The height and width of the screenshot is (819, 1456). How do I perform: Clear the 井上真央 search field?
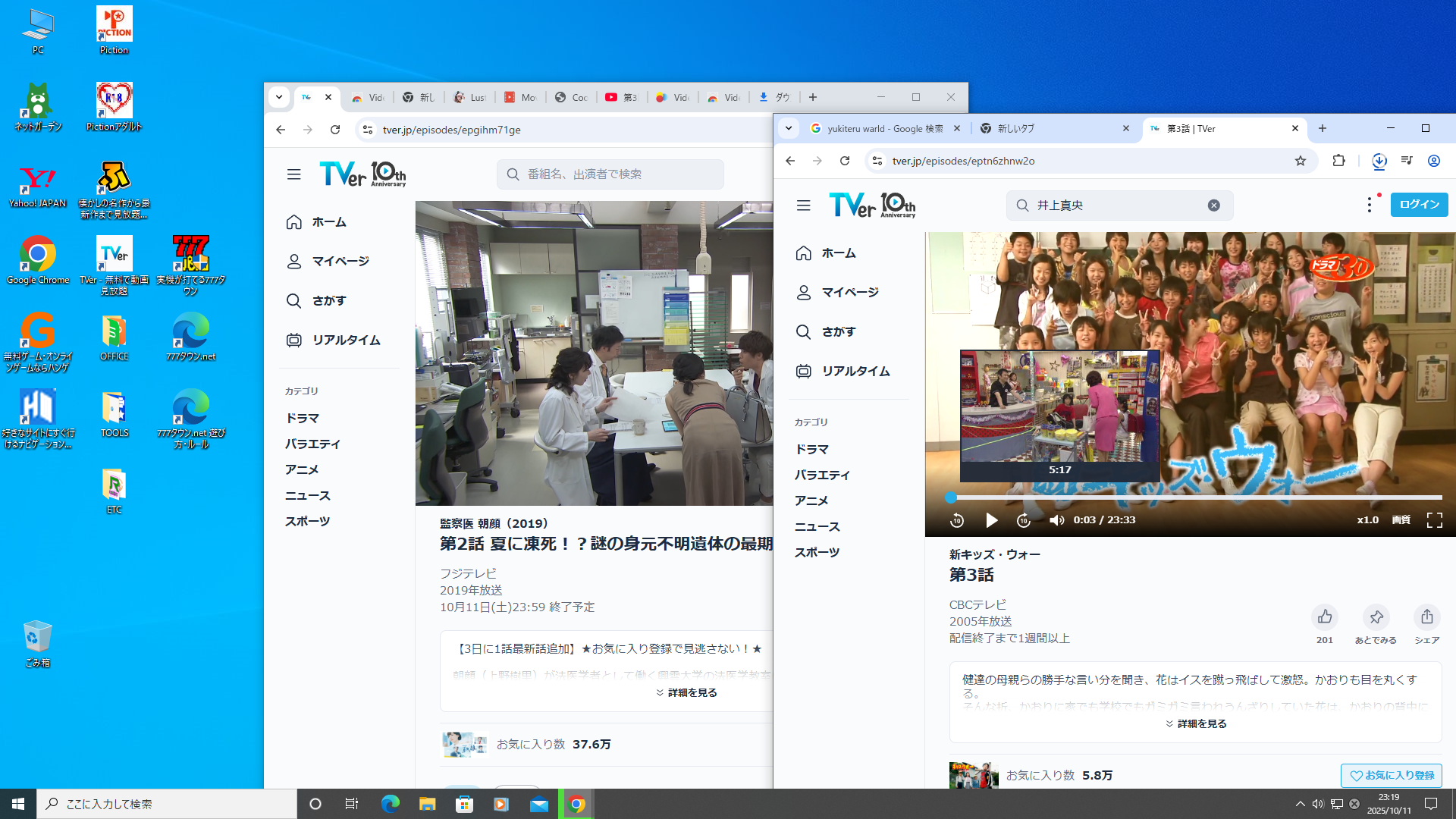(x=1213, y=206)
